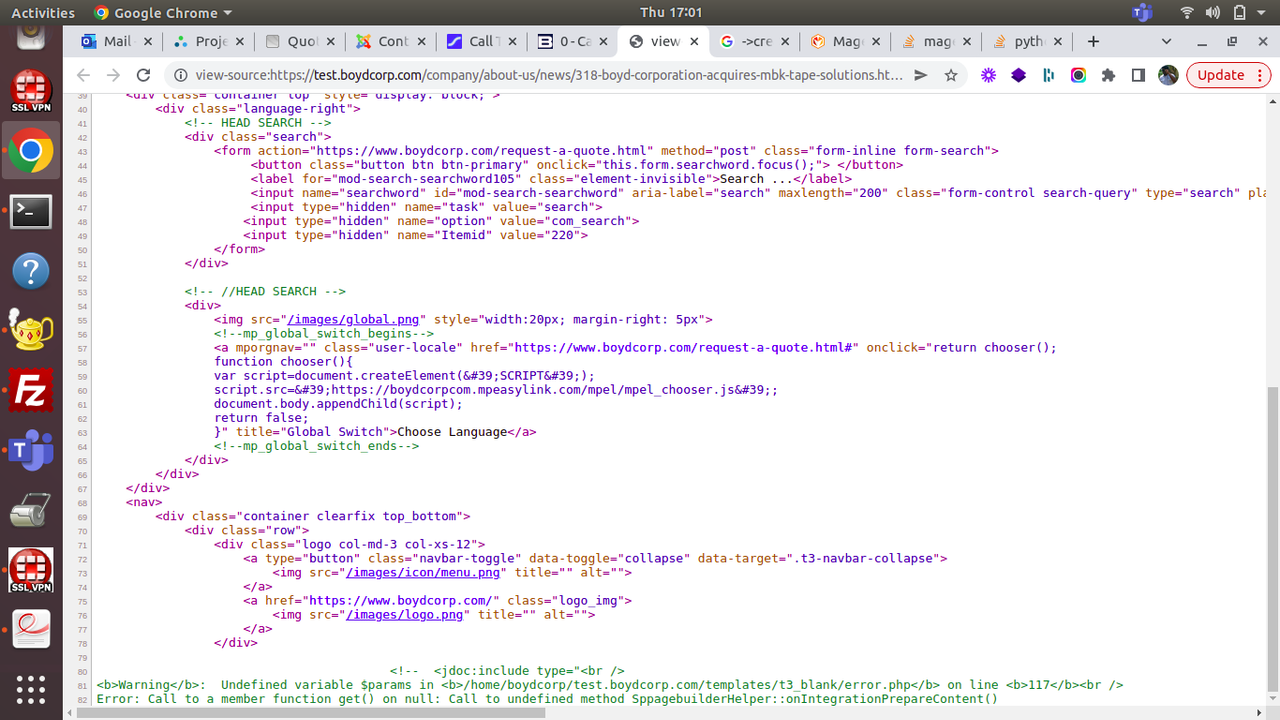Open the Chrome side panel icon
Screen dimensions: 1280x720
point(1138,75)
